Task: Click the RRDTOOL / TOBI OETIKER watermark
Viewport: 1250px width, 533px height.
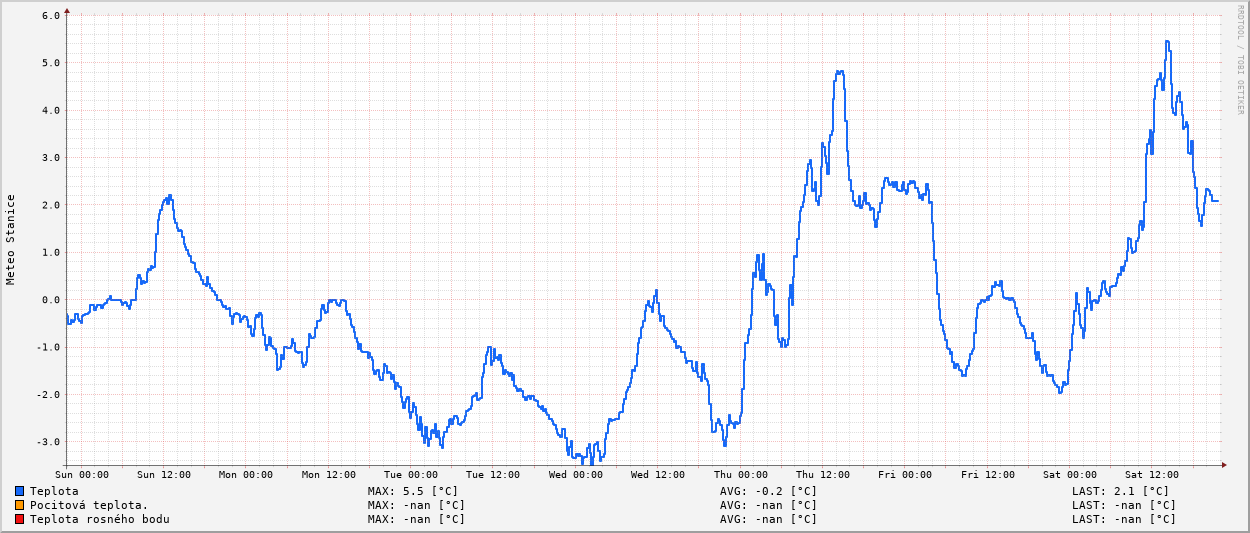Action: point(1240,60)
